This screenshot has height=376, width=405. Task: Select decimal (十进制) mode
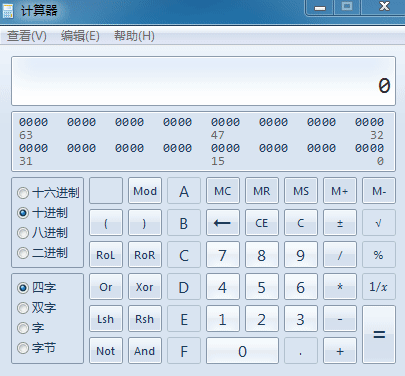[x=42, y=213]
